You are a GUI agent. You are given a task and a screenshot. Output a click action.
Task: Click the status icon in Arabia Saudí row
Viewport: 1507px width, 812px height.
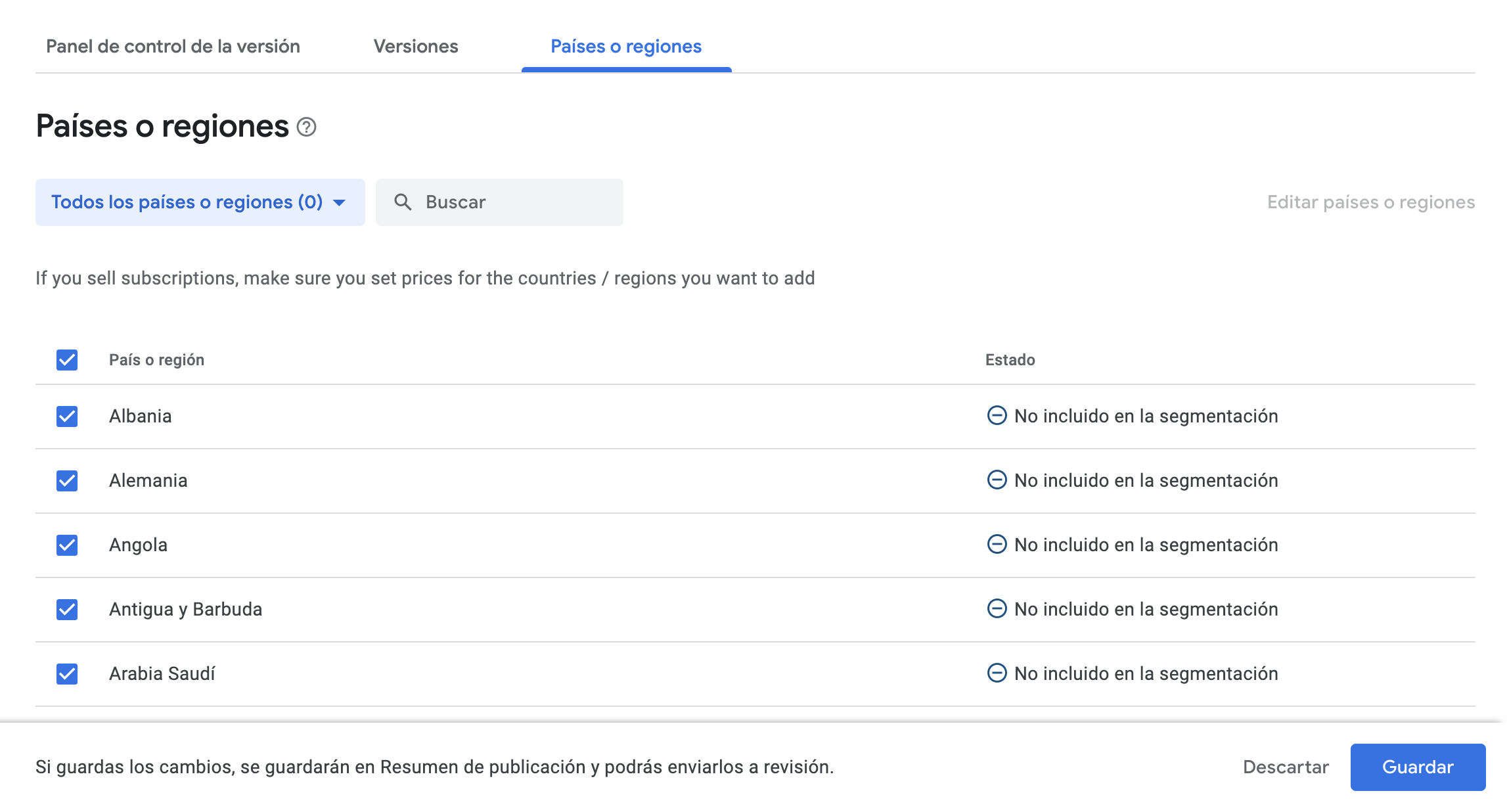point(997,673)
